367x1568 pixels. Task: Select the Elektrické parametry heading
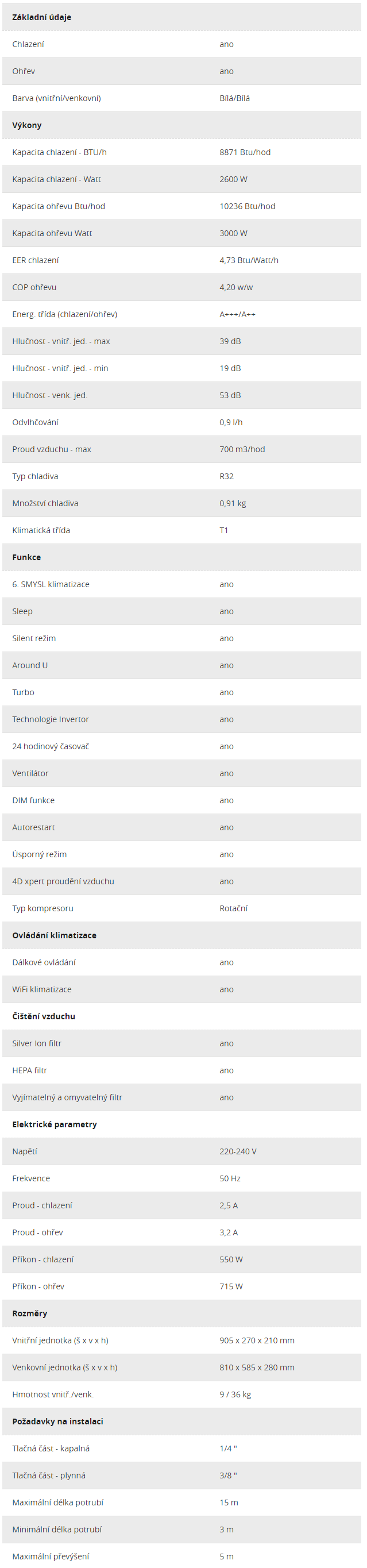tap(55, 1124)
